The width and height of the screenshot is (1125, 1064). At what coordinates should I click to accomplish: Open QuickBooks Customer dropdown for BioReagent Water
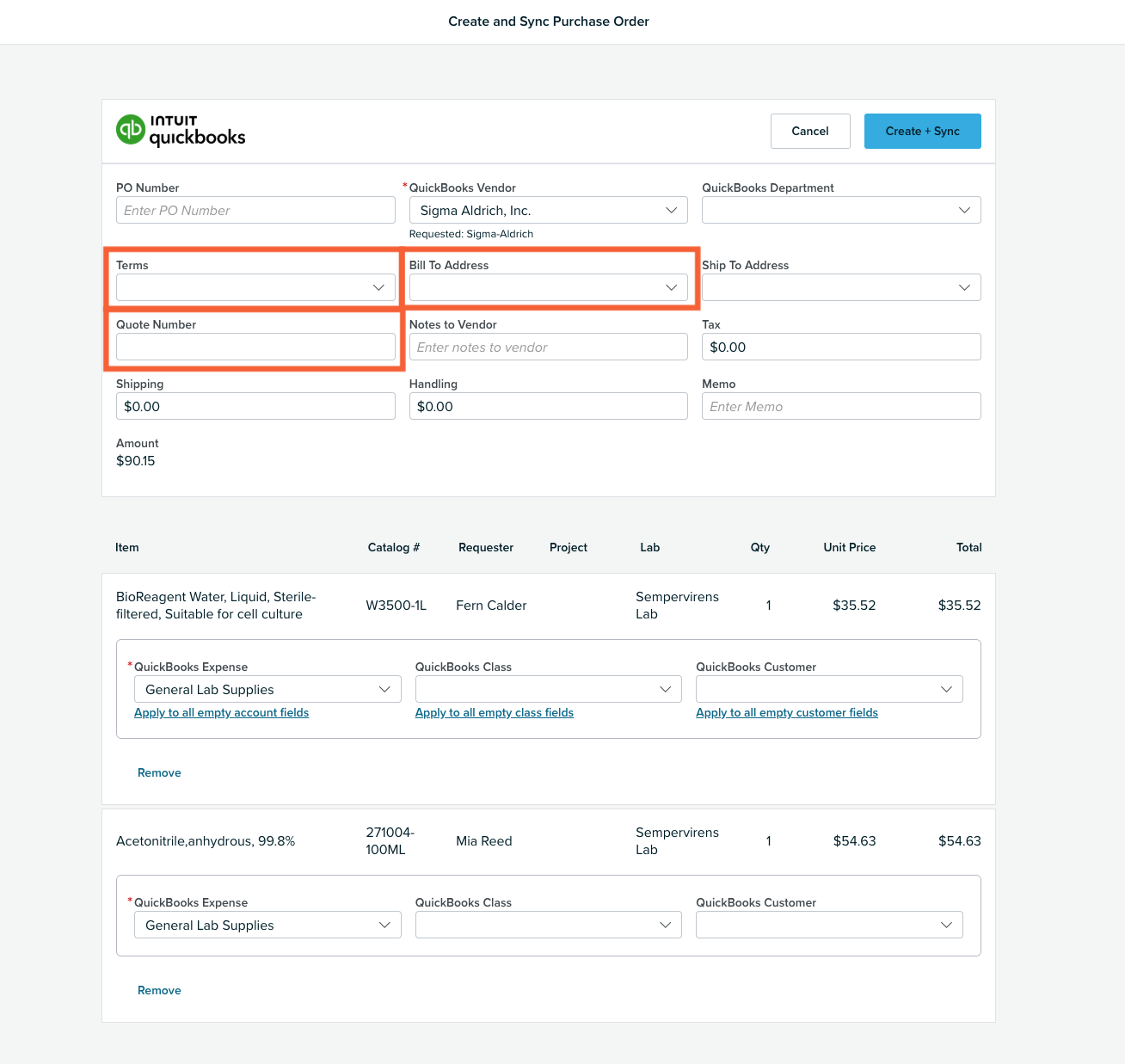click(x=829, y=689)
